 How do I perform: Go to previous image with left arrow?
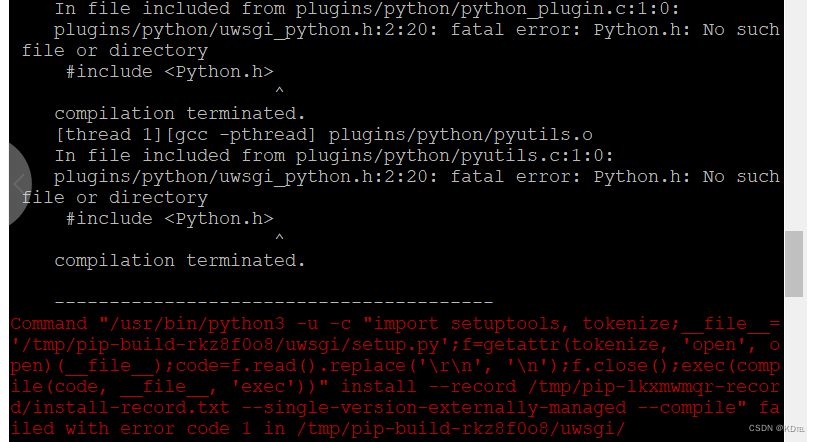(20, 184)
